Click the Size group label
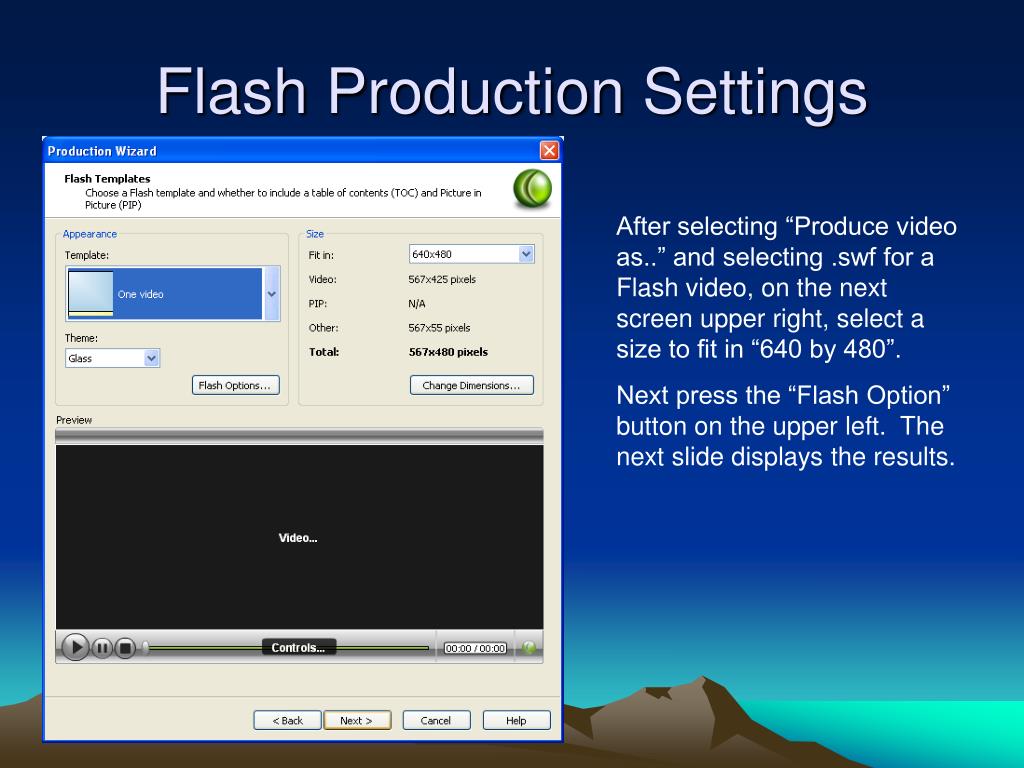This screenshot has height=768, width=1024. click(x=315, y=234)
